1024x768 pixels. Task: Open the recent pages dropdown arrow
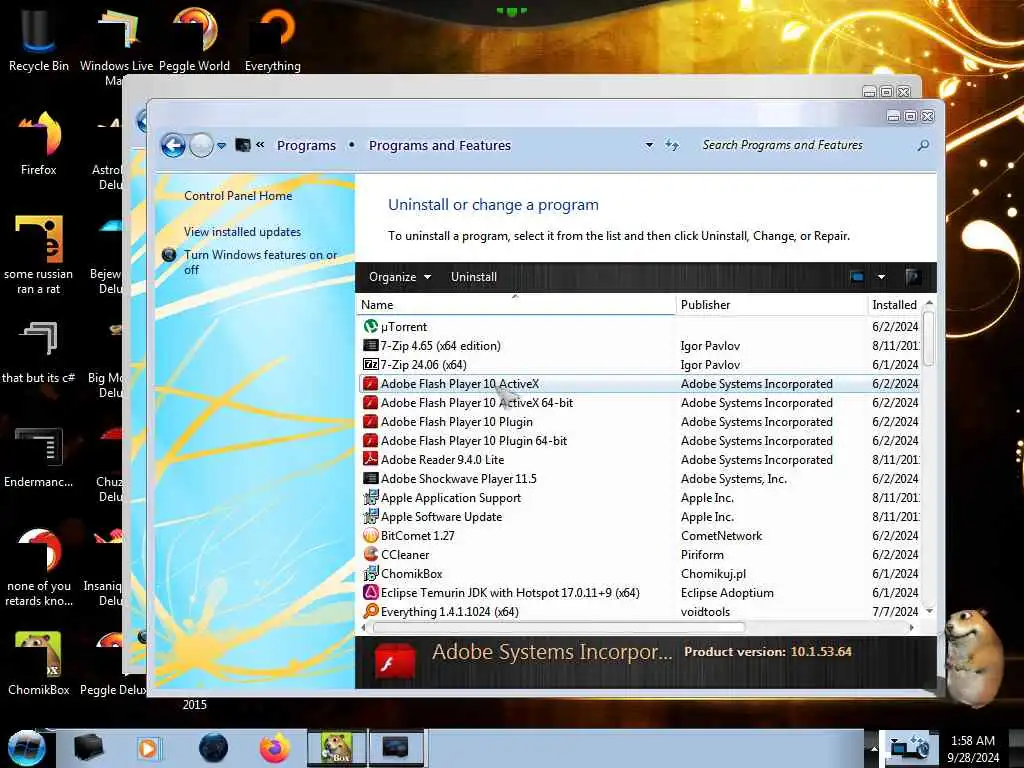pos(222,146)
